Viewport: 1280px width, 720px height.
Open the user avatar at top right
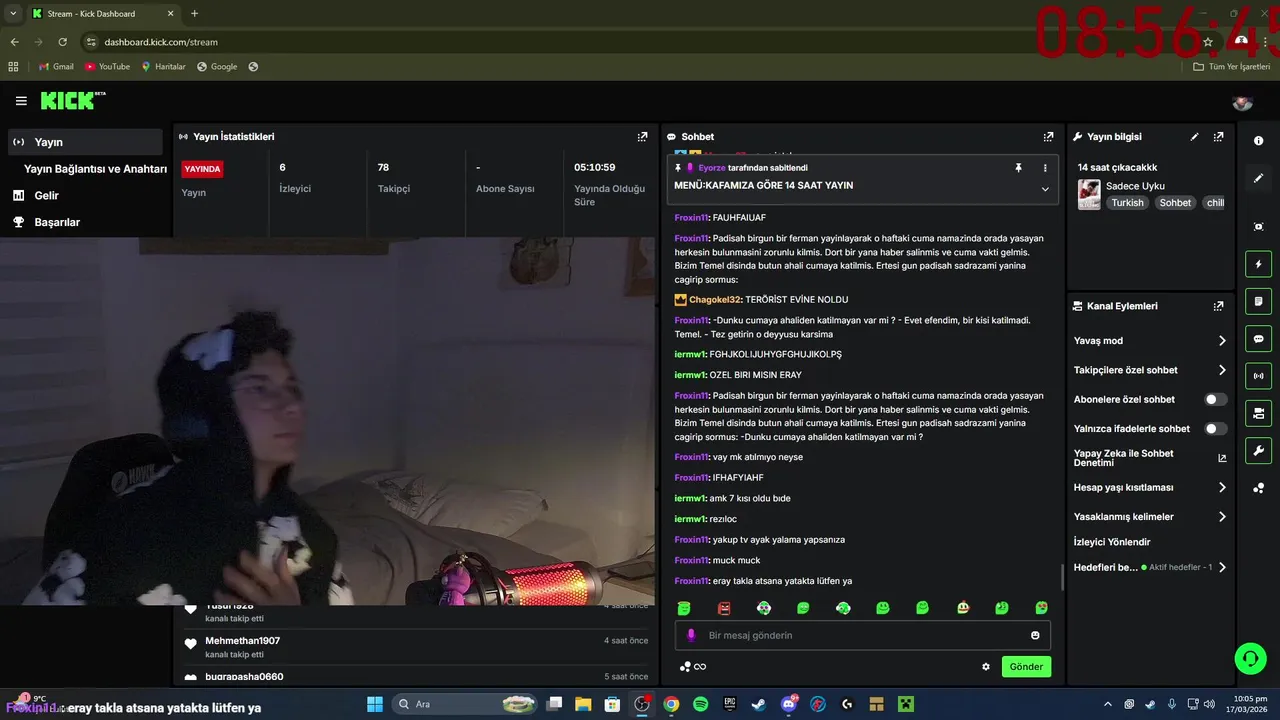point(1243,102)
